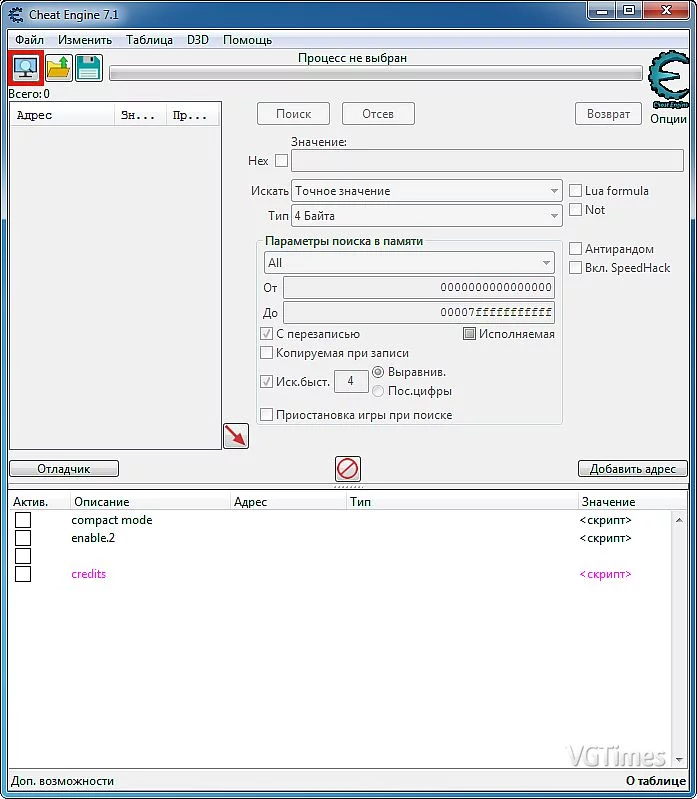
Task: Click the Возврат undo scan button
Action: tap(608, 114)
